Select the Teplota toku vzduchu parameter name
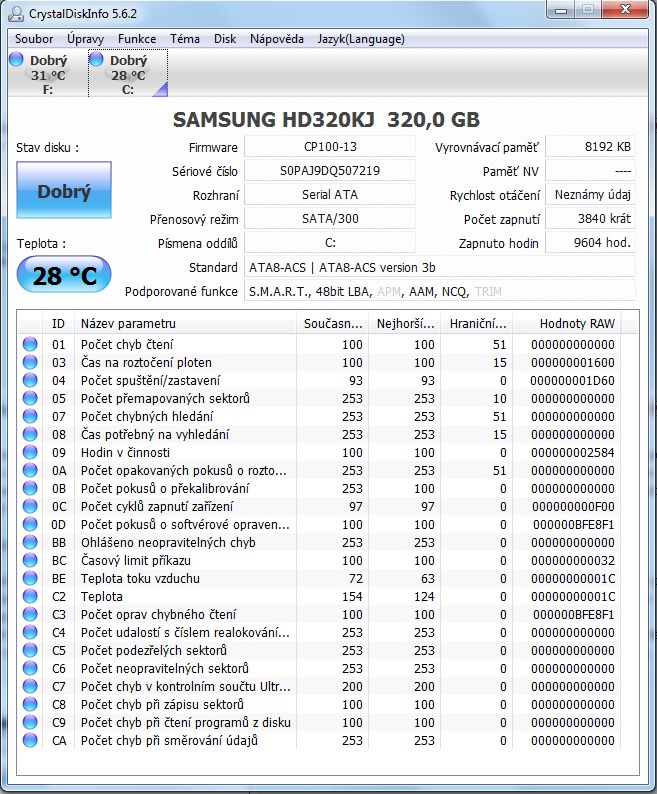The width and height of the screenshot is (657, 794). 140,578
